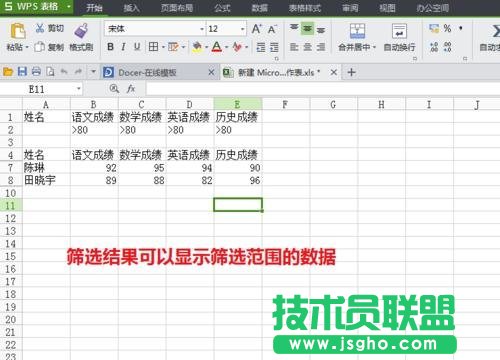Viewport: 500px width, 360px height.
Task: Switch to the 新建 Micro...xls document tab
Action: coord(280,72)
